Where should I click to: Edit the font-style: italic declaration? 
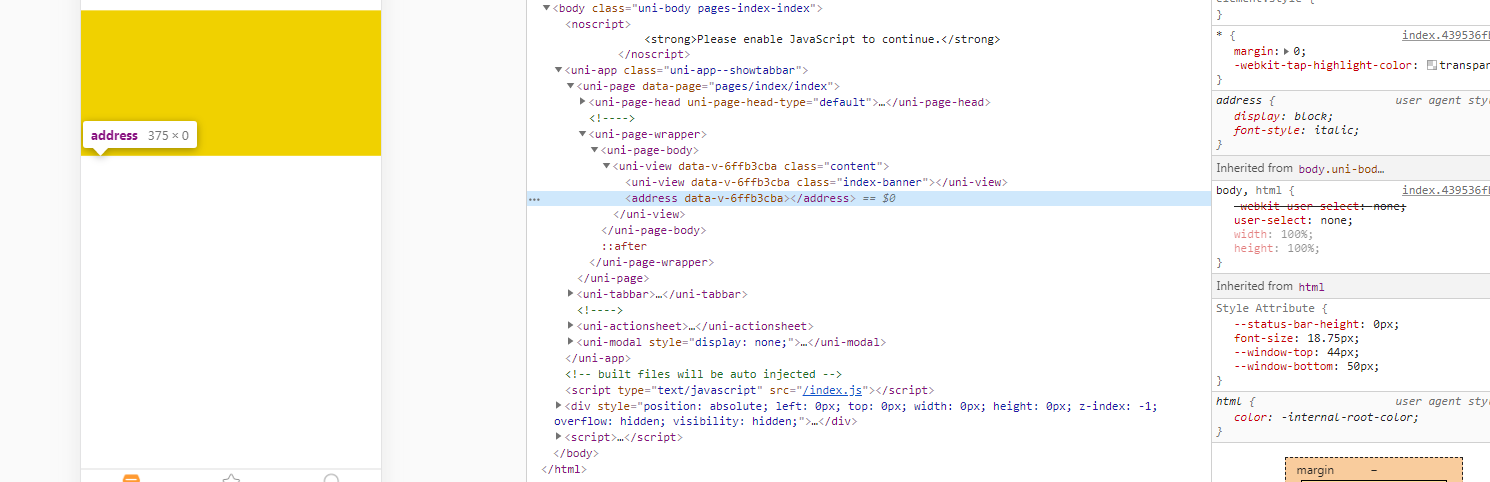click(1297, 130)
